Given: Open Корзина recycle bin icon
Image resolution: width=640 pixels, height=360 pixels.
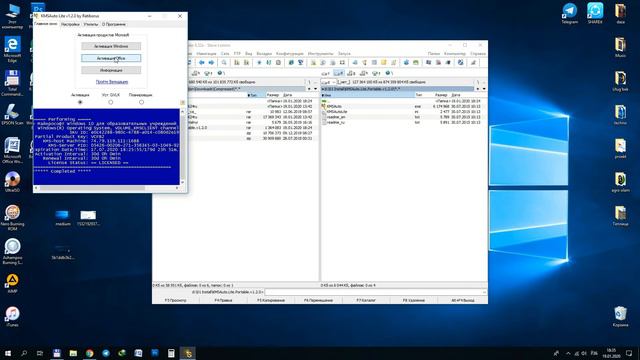Looking at the screenshot, I should [620, 317].
